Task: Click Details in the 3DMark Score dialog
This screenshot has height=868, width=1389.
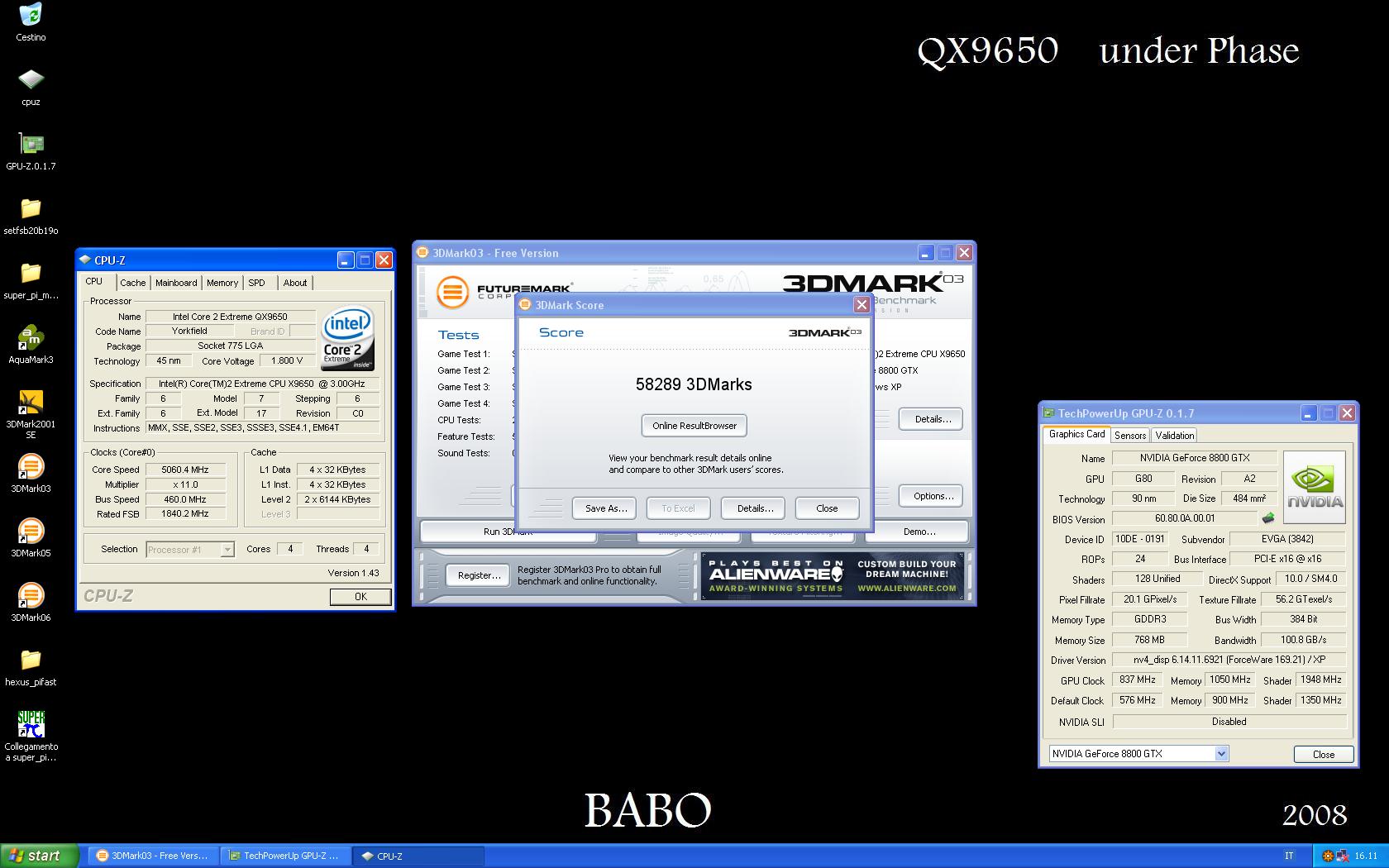Action: [x=755, y=508]
